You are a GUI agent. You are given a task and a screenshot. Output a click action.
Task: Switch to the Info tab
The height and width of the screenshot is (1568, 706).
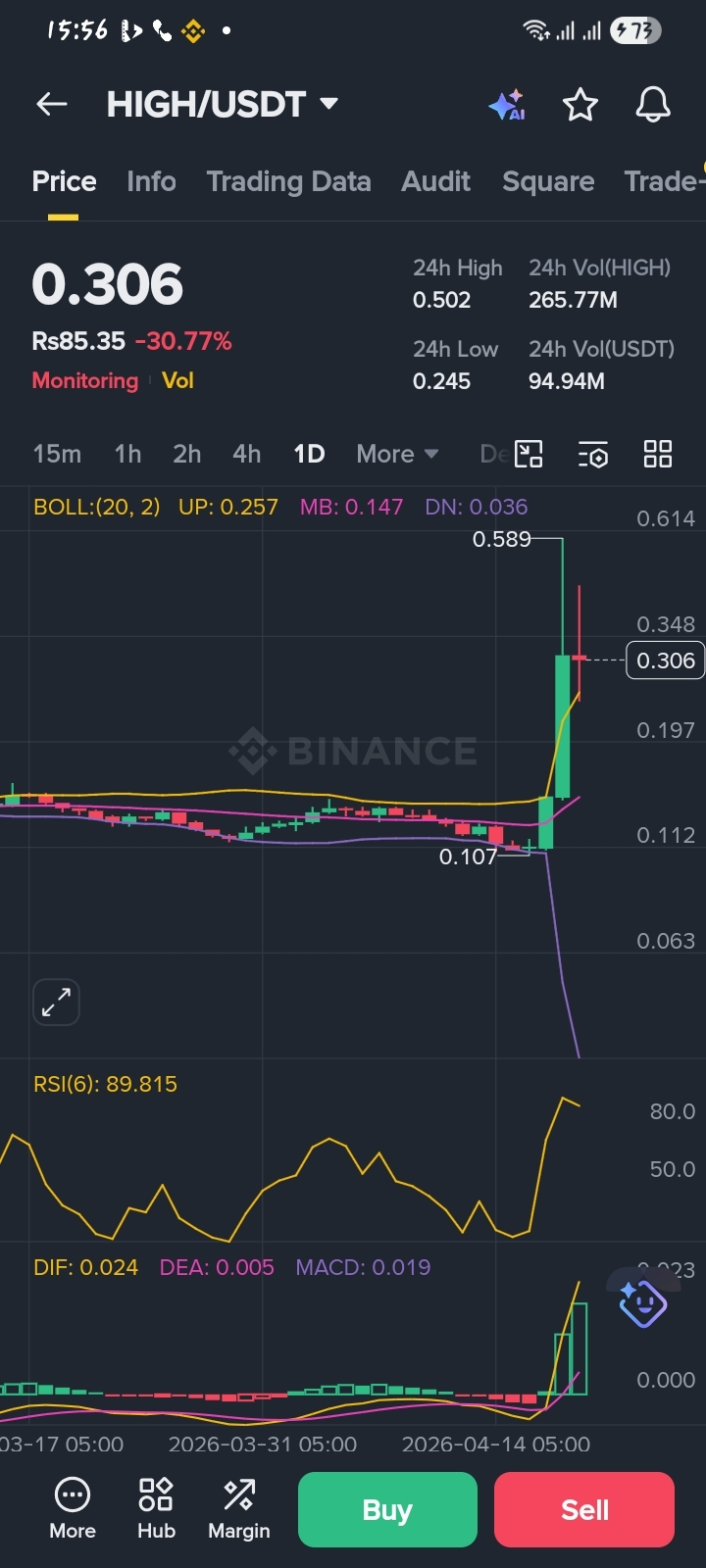pos(151,181)
